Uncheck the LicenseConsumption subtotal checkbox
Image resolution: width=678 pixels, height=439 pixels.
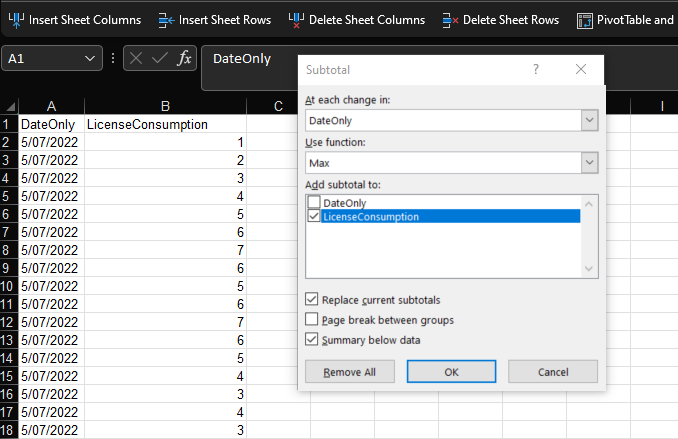click(x=313, y=216)
